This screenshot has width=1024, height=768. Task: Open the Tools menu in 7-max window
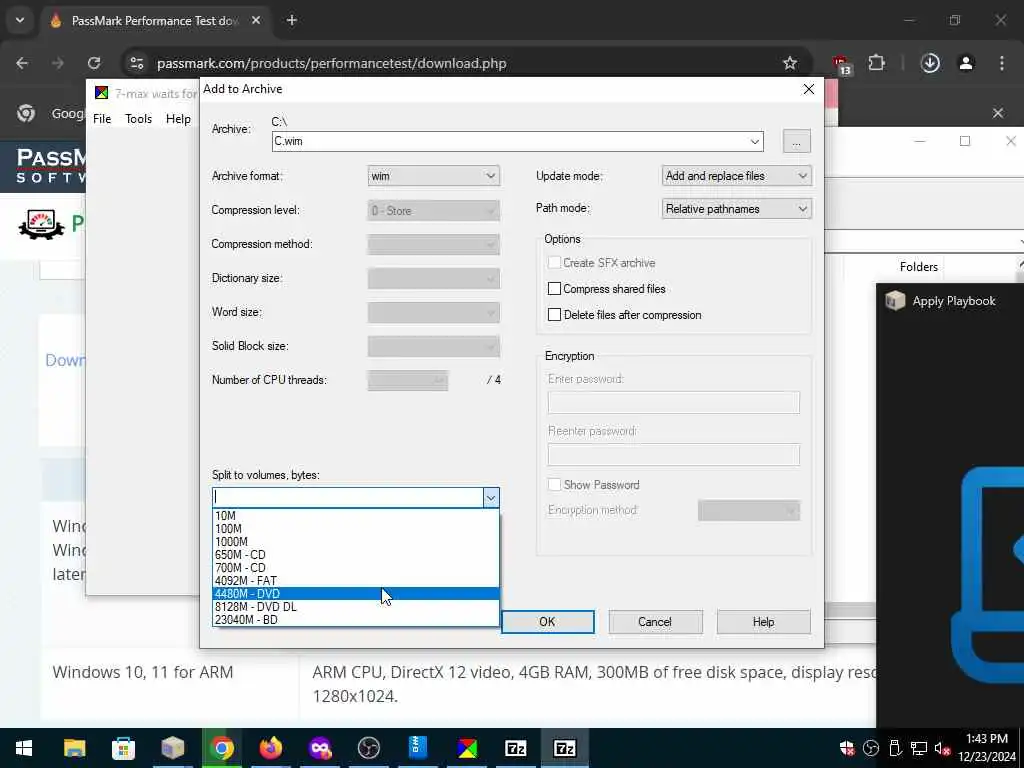tap(138, 119)
